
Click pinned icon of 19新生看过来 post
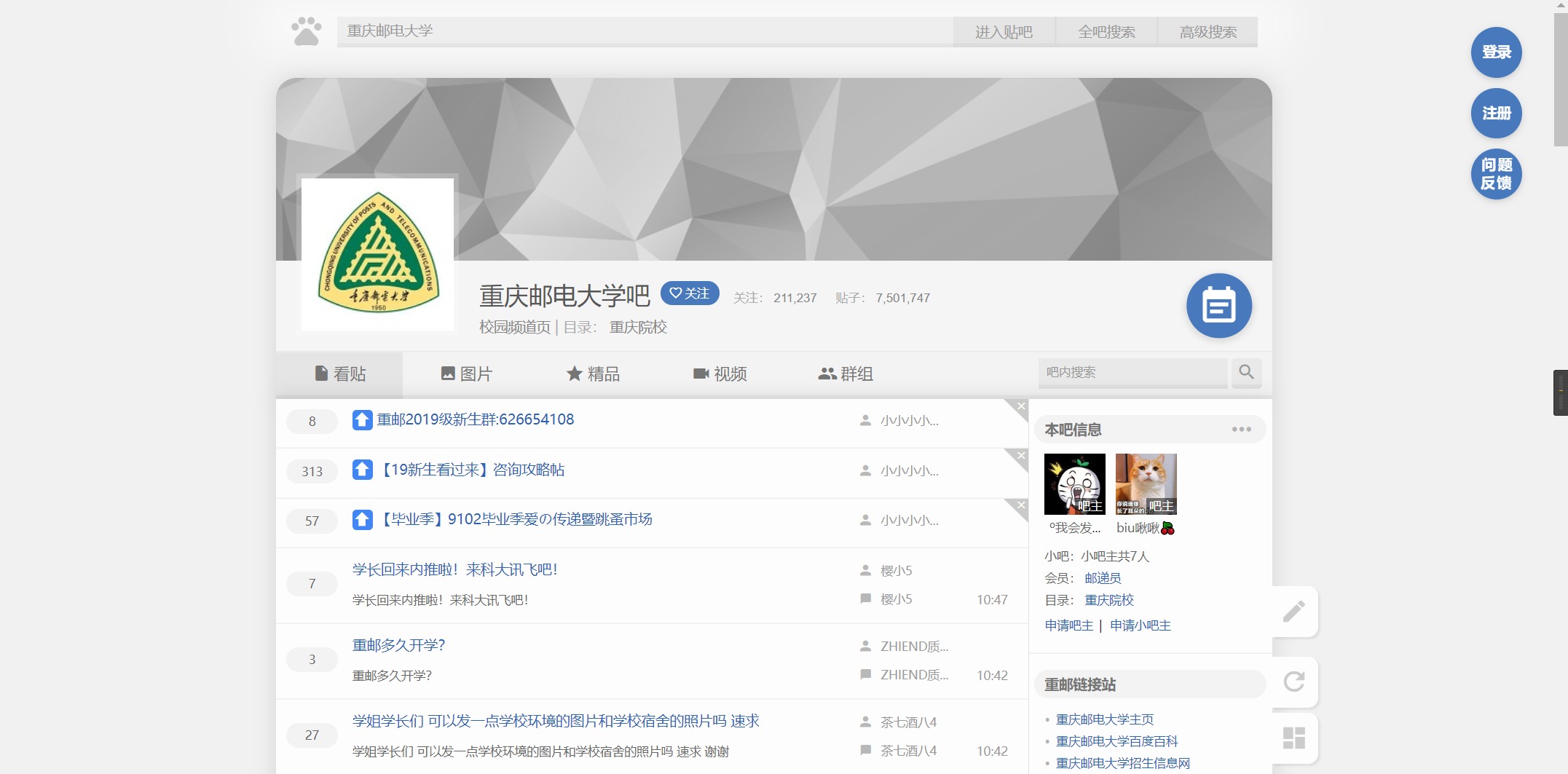coord(363,470)
